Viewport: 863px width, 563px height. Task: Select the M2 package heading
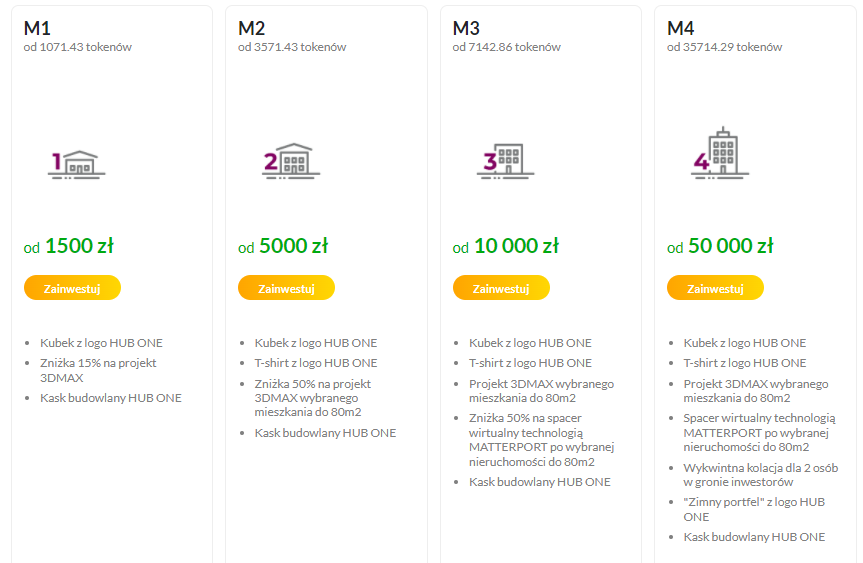(252, 28)
